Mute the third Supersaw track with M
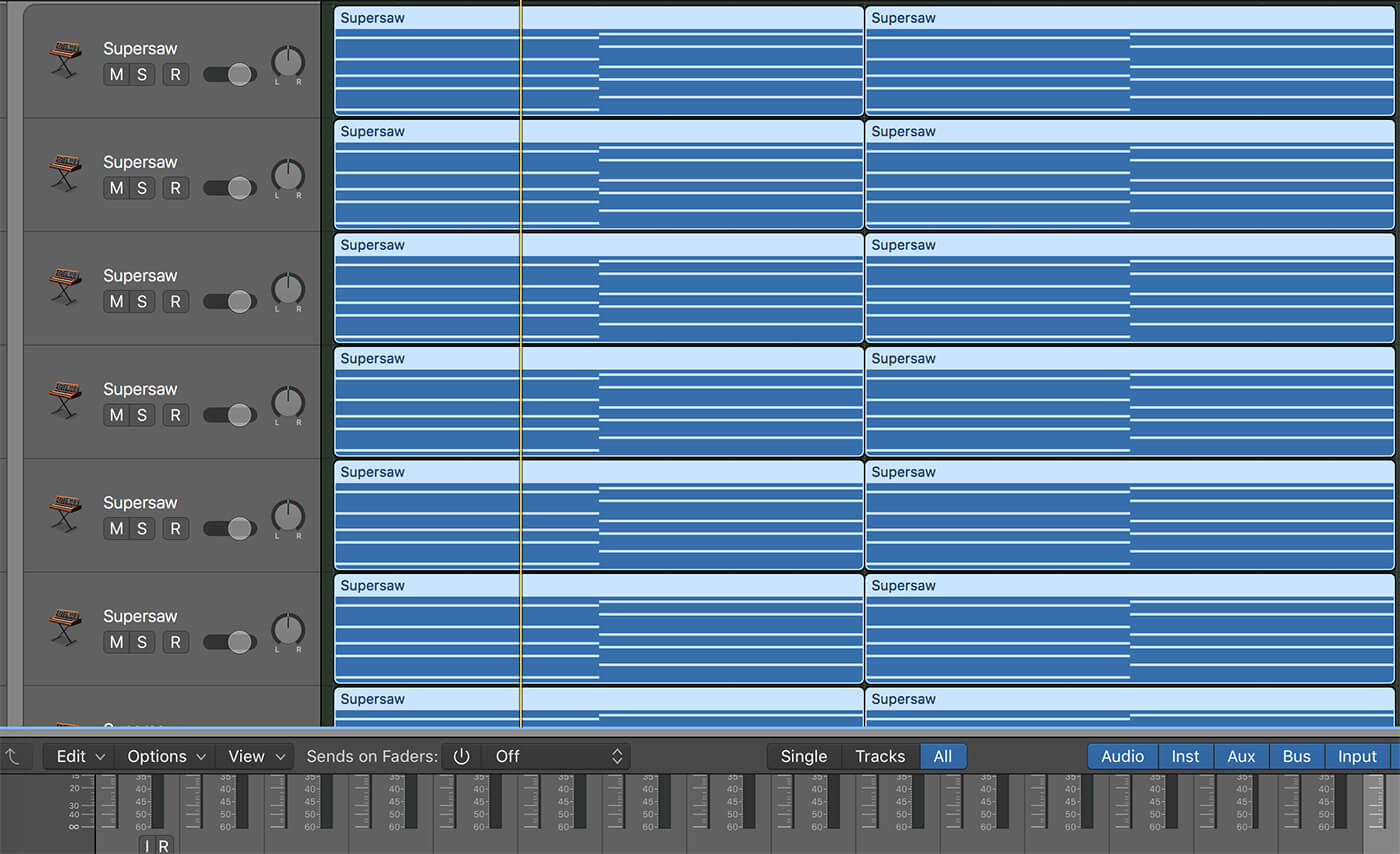This screenshot has height=854, width=1400. tap(117, 301)
